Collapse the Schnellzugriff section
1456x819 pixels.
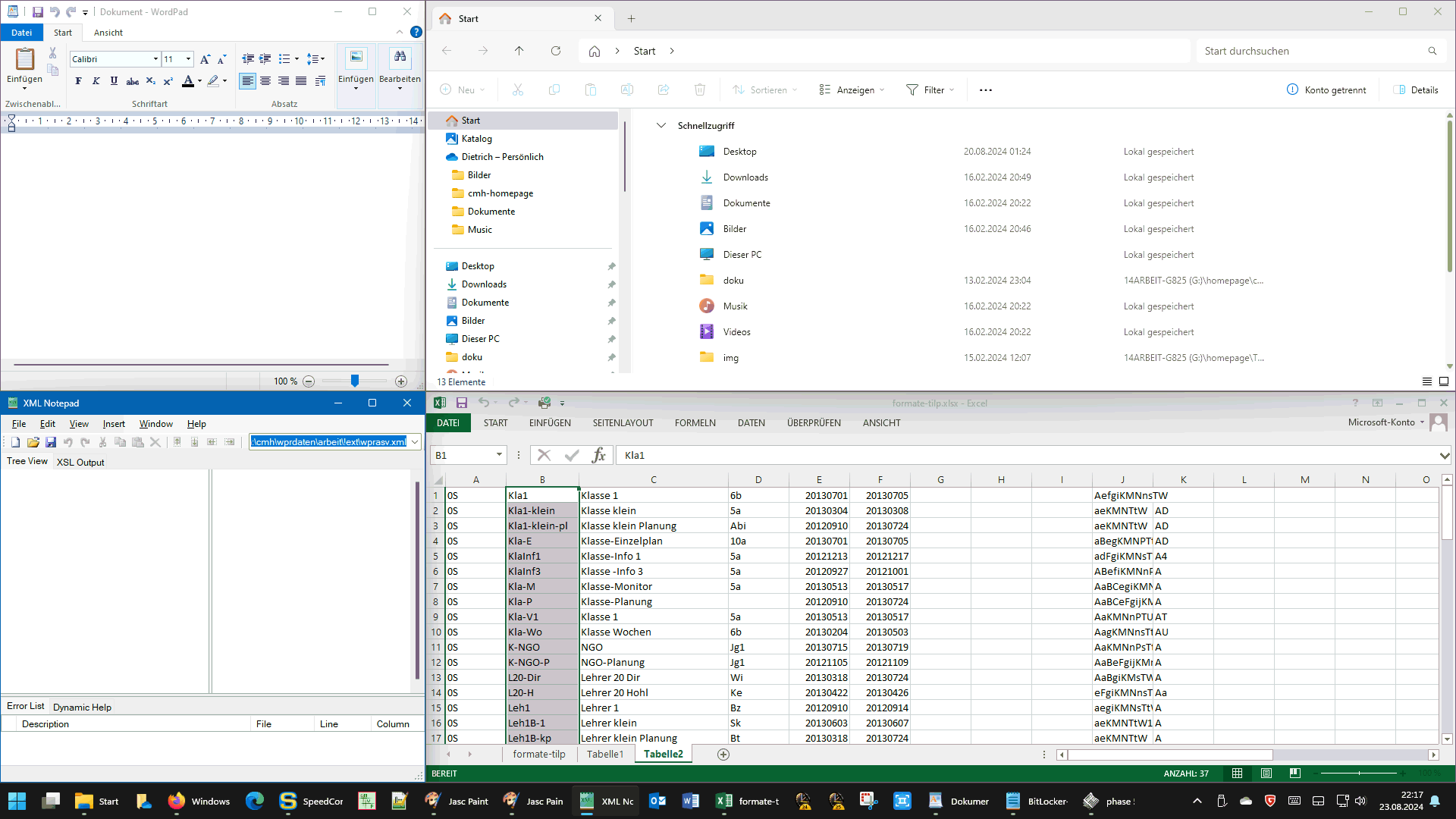click(661, 126)
